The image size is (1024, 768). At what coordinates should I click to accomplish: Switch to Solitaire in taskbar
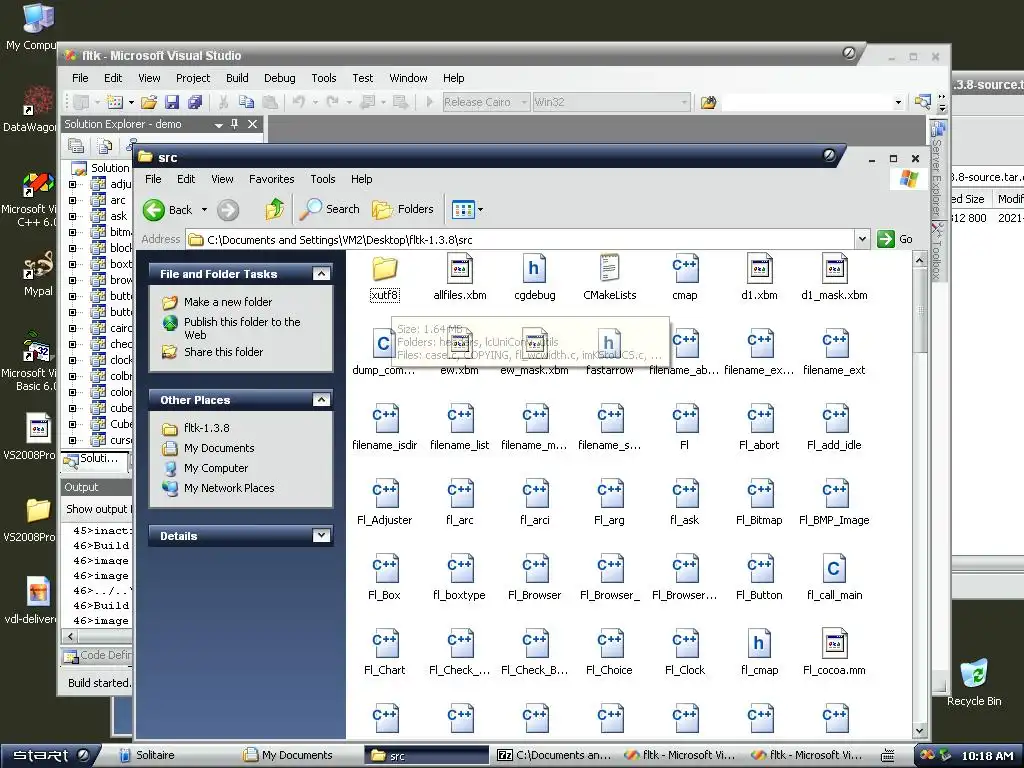coord(149,755)
